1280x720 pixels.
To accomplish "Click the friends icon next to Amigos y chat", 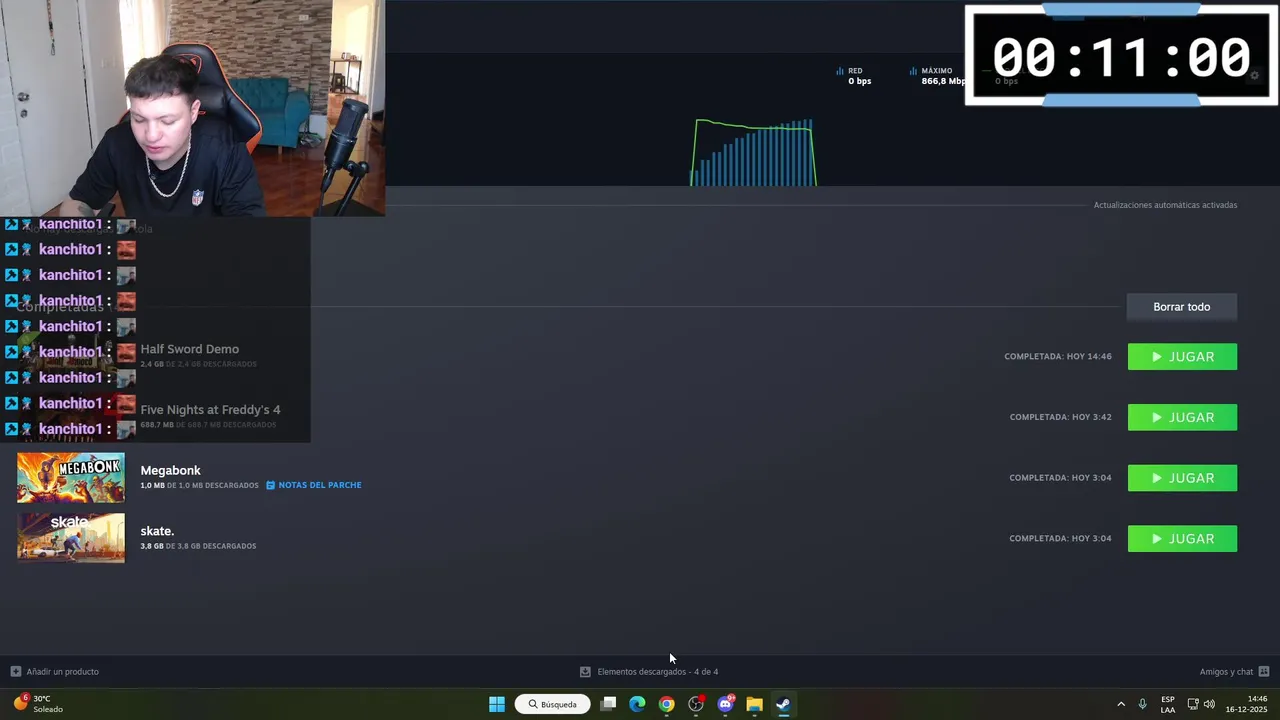I will tap(1264, 672).
